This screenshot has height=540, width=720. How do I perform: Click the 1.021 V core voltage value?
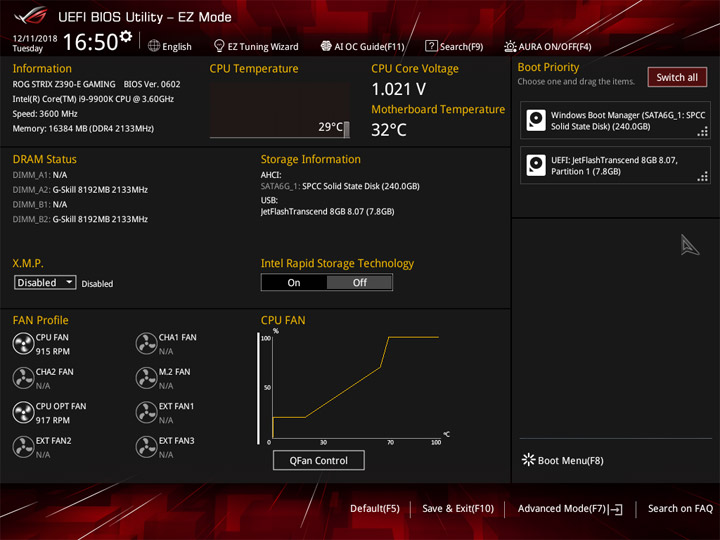(x=399, y=89)
